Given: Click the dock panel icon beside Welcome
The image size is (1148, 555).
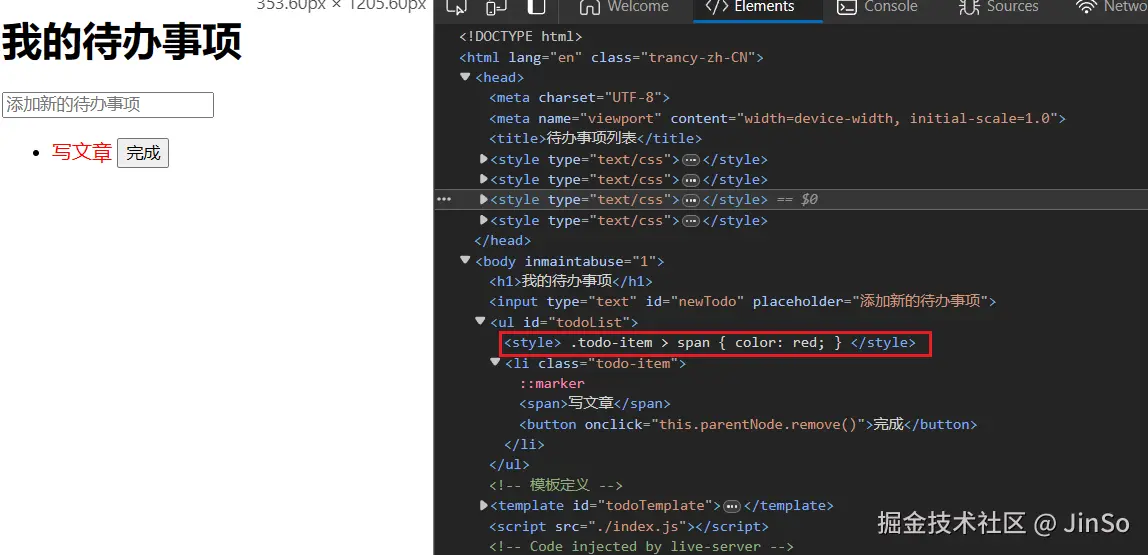Looking at the screenshot, I should [537, 7].
